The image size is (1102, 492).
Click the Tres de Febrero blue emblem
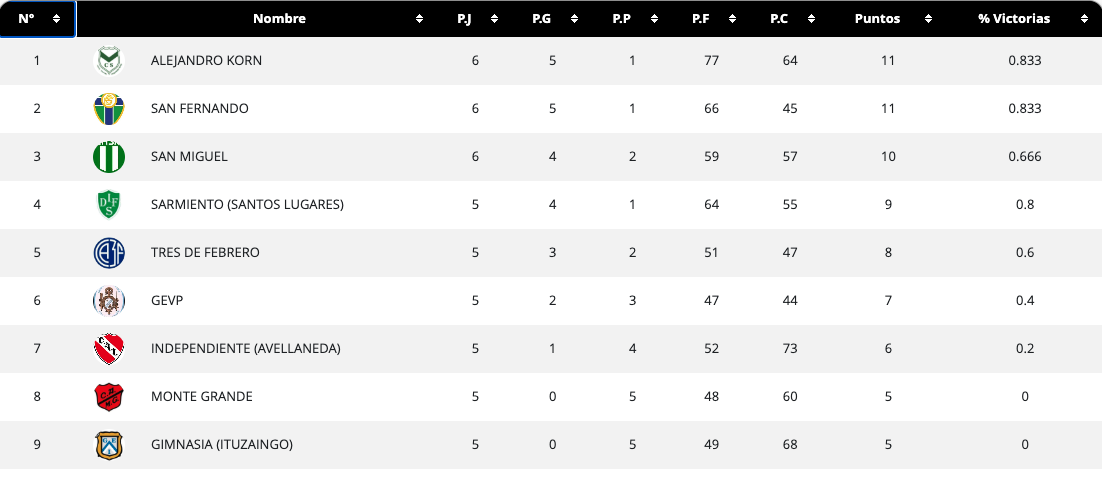coord(109,252)
